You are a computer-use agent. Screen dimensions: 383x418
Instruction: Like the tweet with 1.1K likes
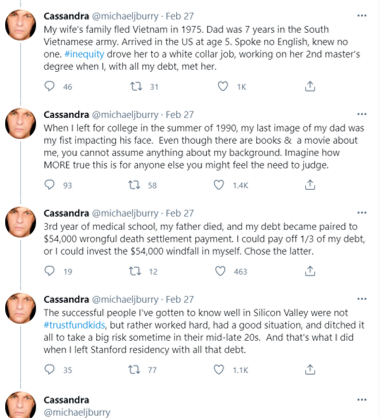219,370
